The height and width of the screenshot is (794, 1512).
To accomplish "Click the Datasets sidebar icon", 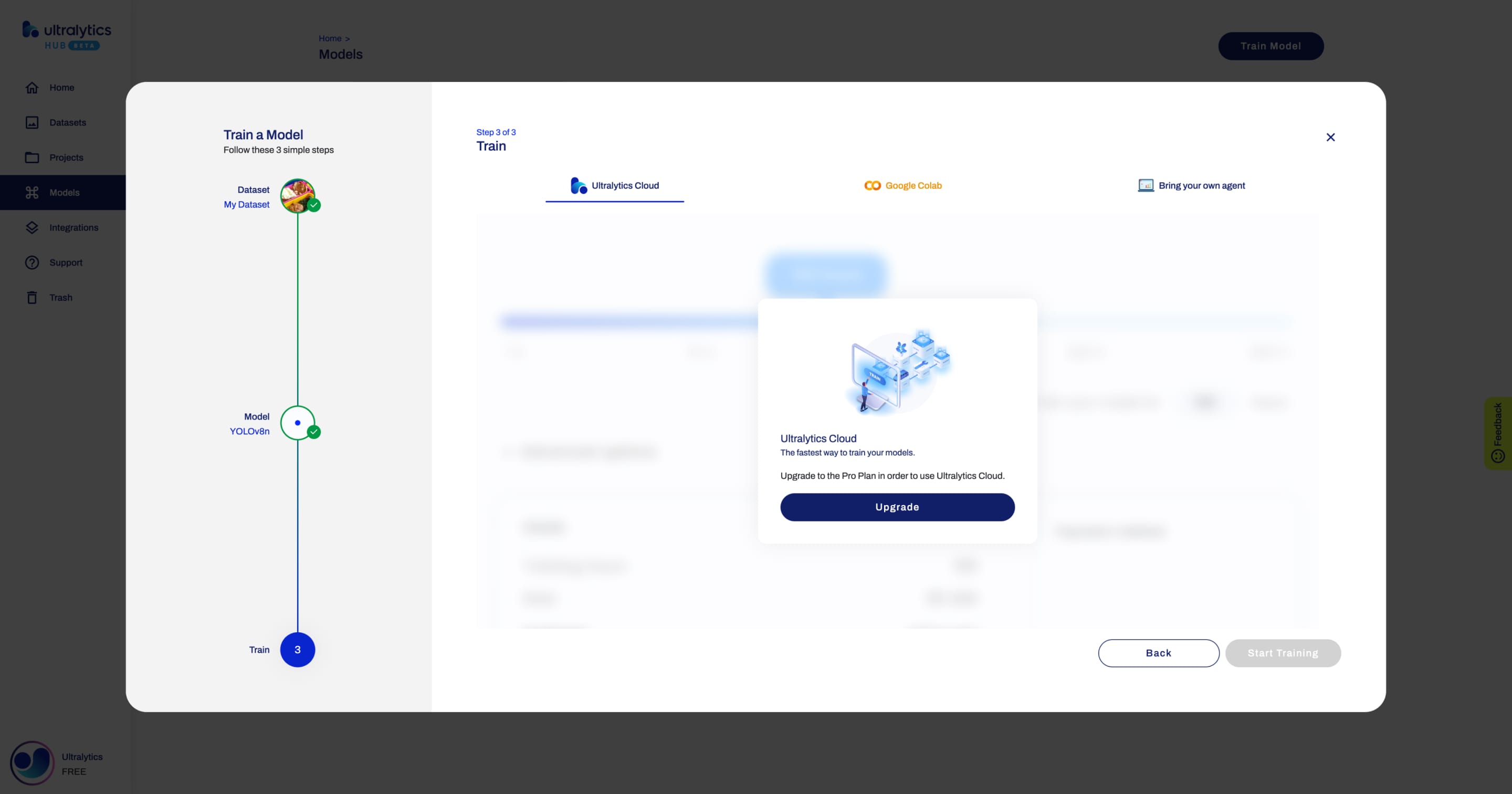I will 31,122.
